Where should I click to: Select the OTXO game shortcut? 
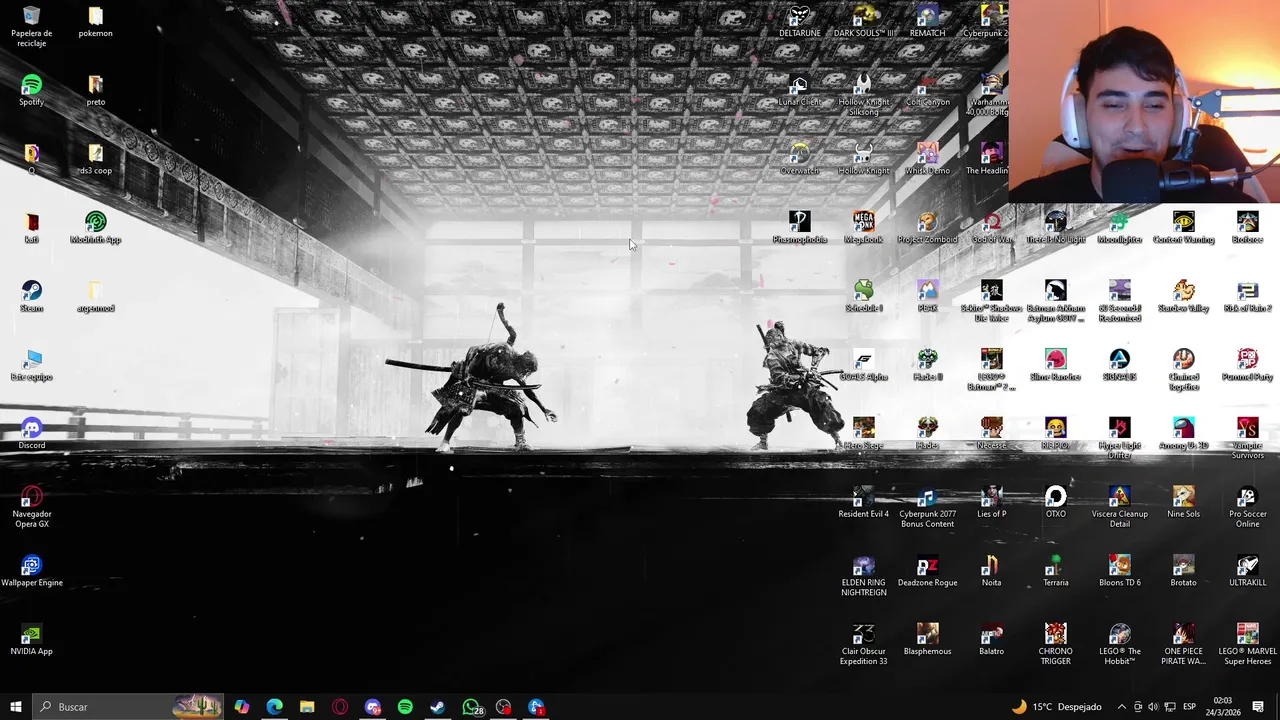click(1055, 502)
